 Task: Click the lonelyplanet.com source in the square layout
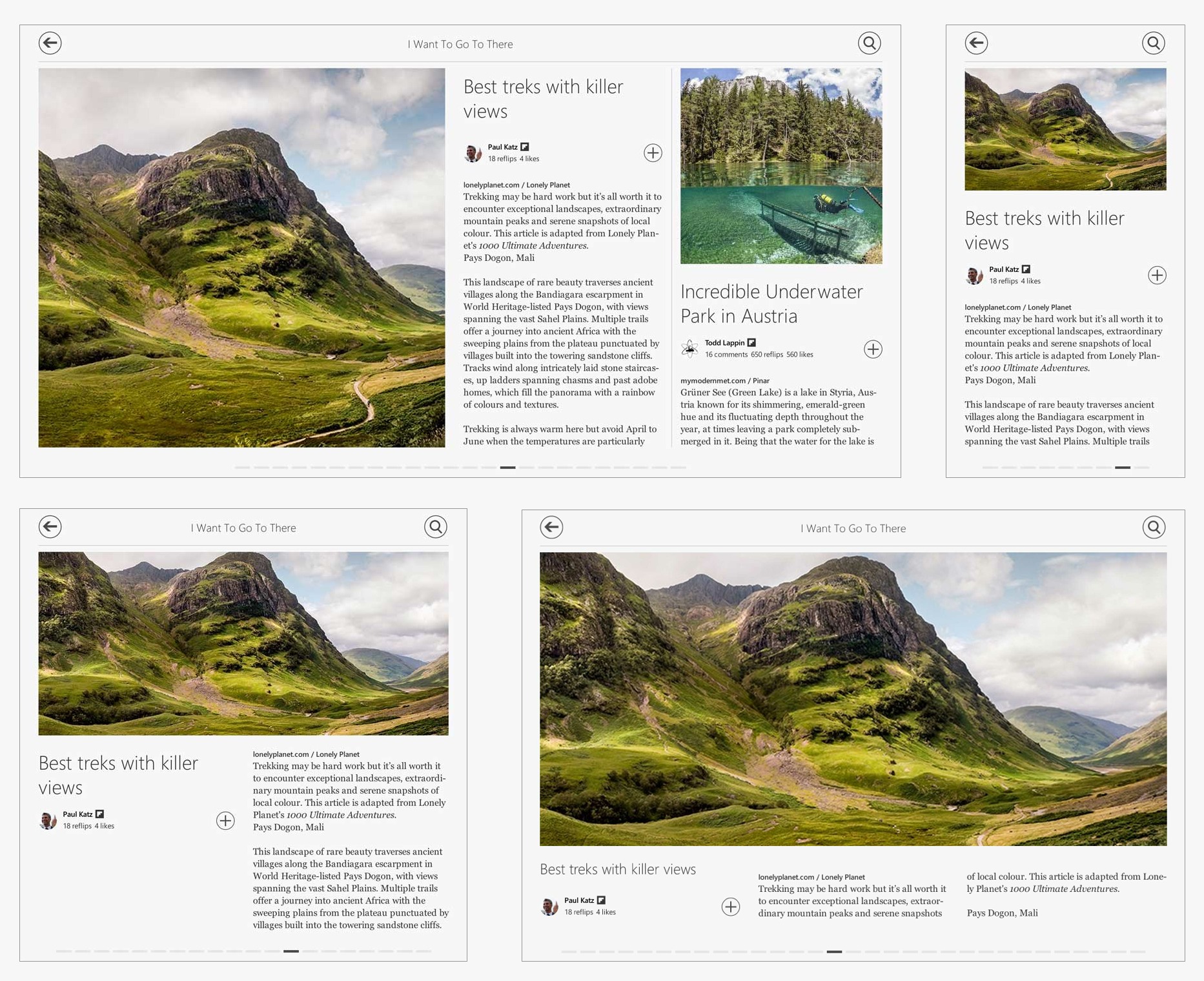pos(306,754)
